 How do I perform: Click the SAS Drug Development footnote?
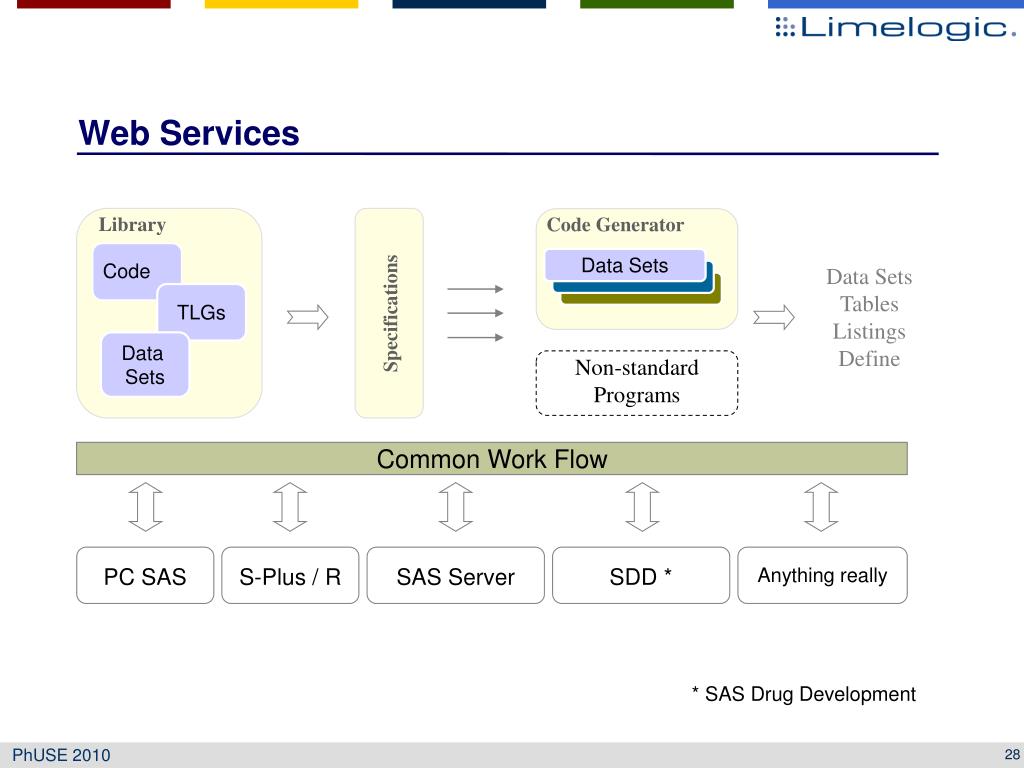pyautogui.click(x=804, y=694)
